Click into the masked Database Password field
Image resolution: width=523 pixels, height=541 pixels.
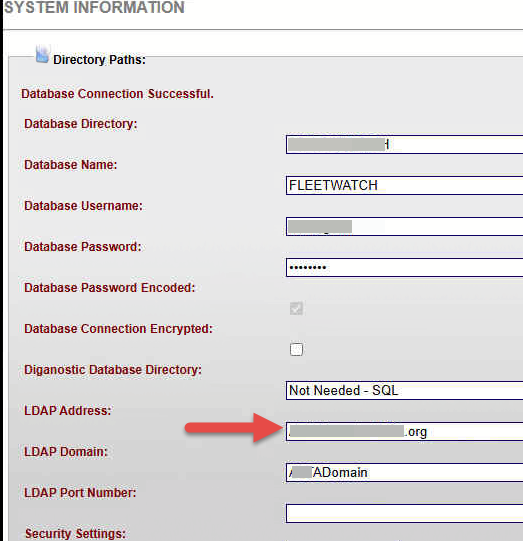click(404, 267)
